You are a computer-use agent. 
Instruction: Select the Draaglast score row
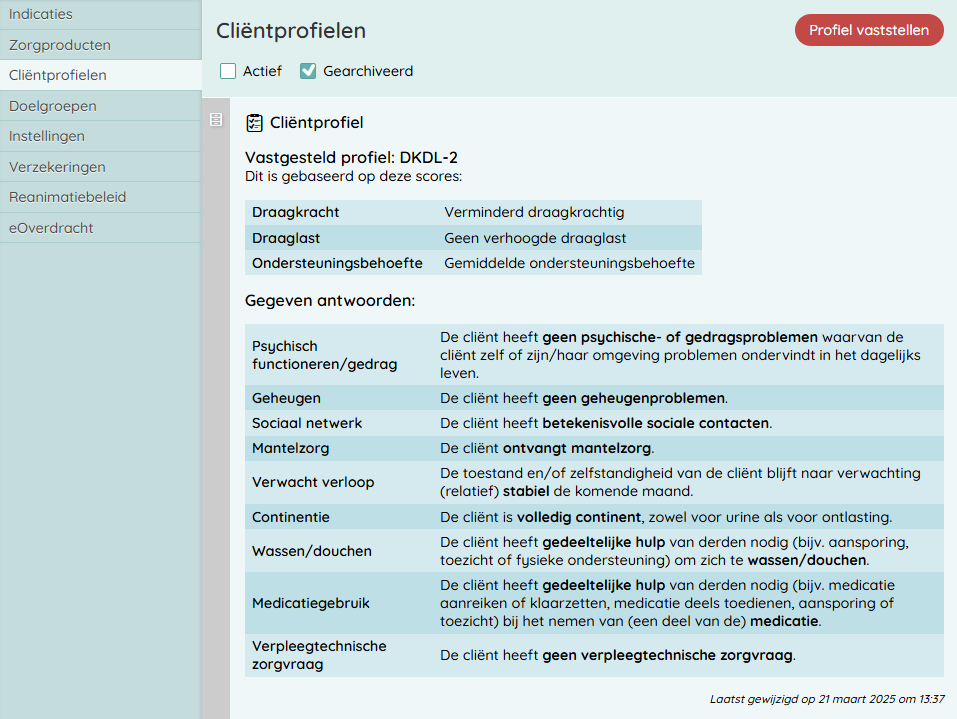tap(473, 238)
